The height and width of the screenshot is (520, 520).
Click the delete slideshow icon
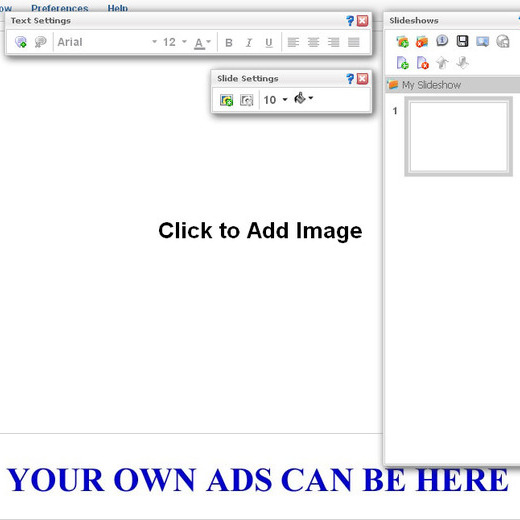point(422,42)
